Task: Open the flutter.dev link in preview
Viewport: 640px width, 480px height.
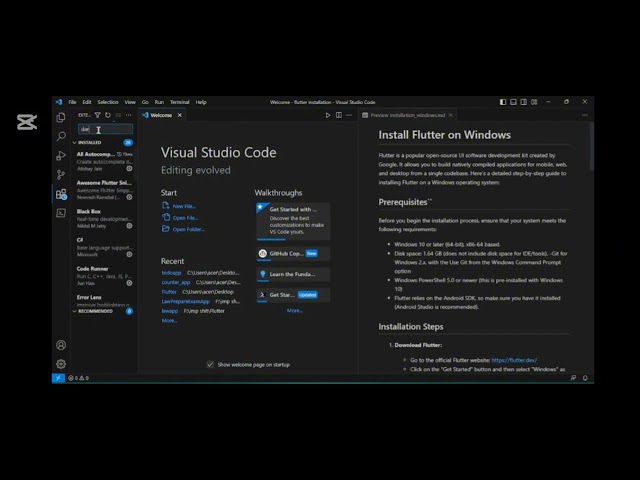Action: 514,360
